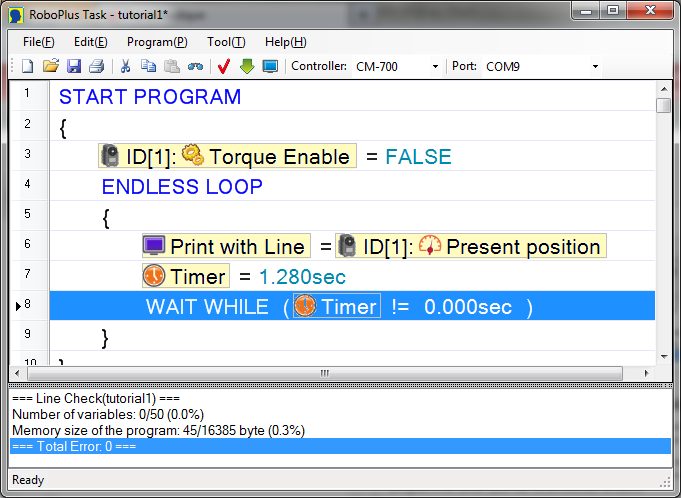The width and height of the screenshot is (681, 498).
Task: Open the File menu
Action: pos(39,42)
